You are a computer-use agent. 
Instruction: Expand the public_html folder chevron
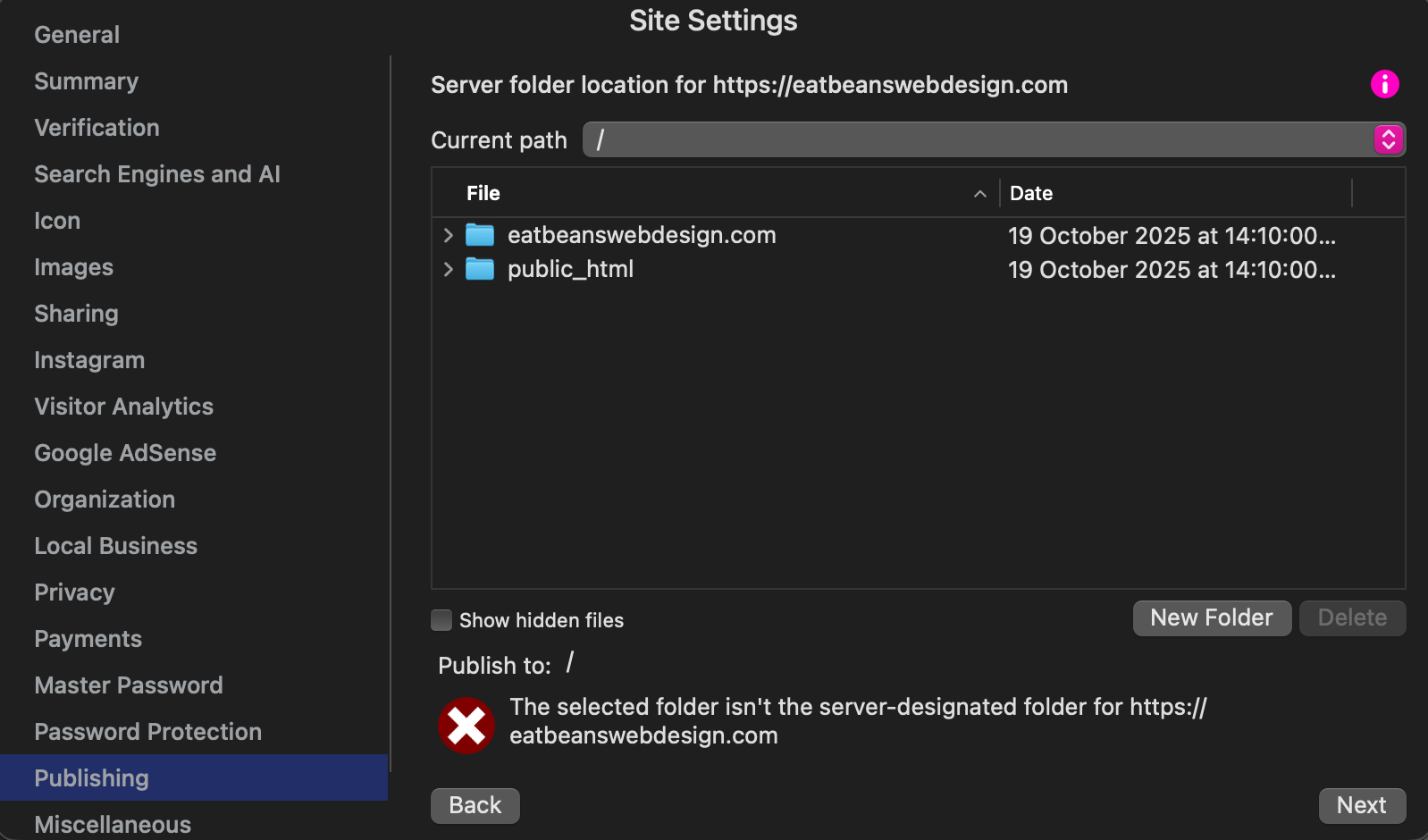click(x=449, y=269)
